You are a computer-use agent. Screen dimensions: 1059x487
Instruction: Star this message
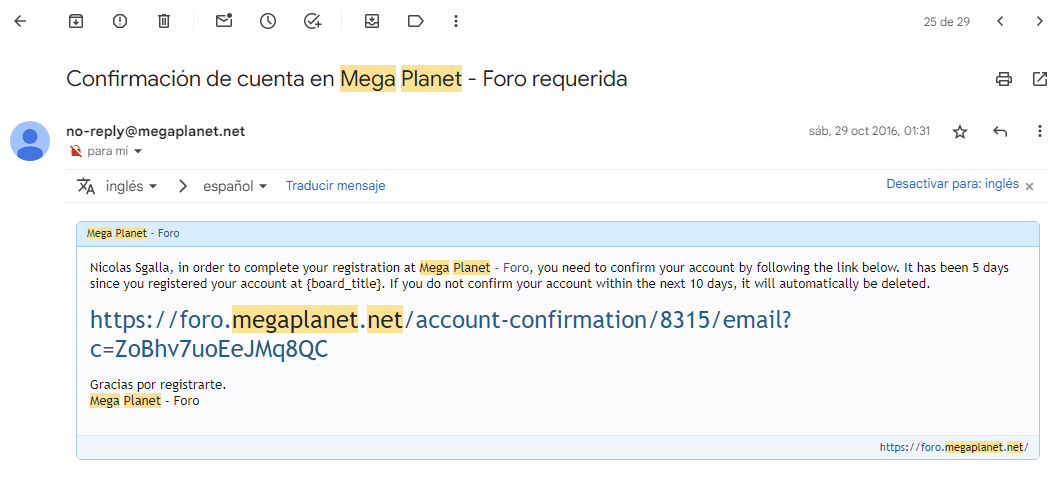tap(960, 132)
